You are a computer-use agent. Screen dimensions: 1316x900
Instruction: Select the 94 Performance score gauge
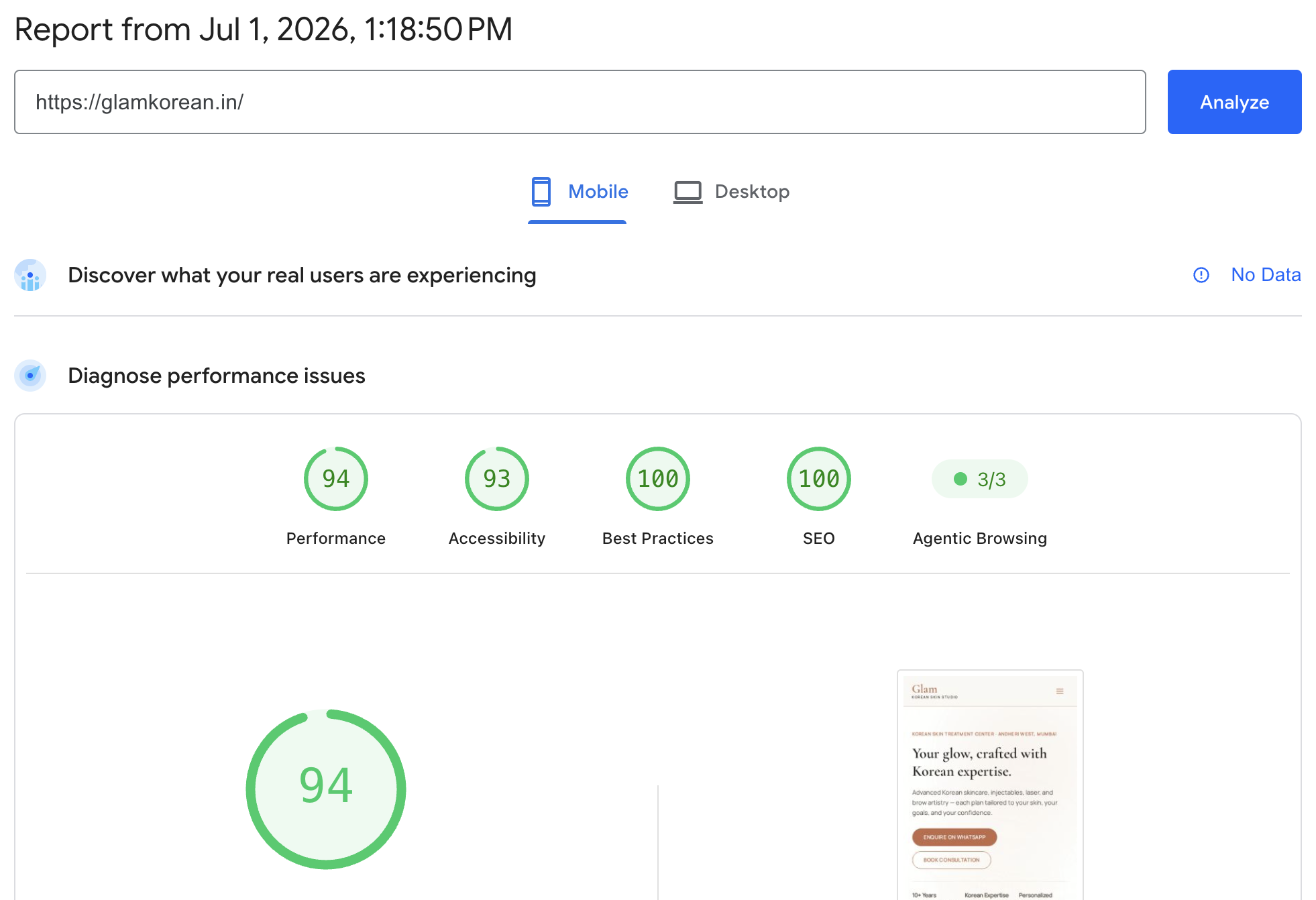[336, 479]
